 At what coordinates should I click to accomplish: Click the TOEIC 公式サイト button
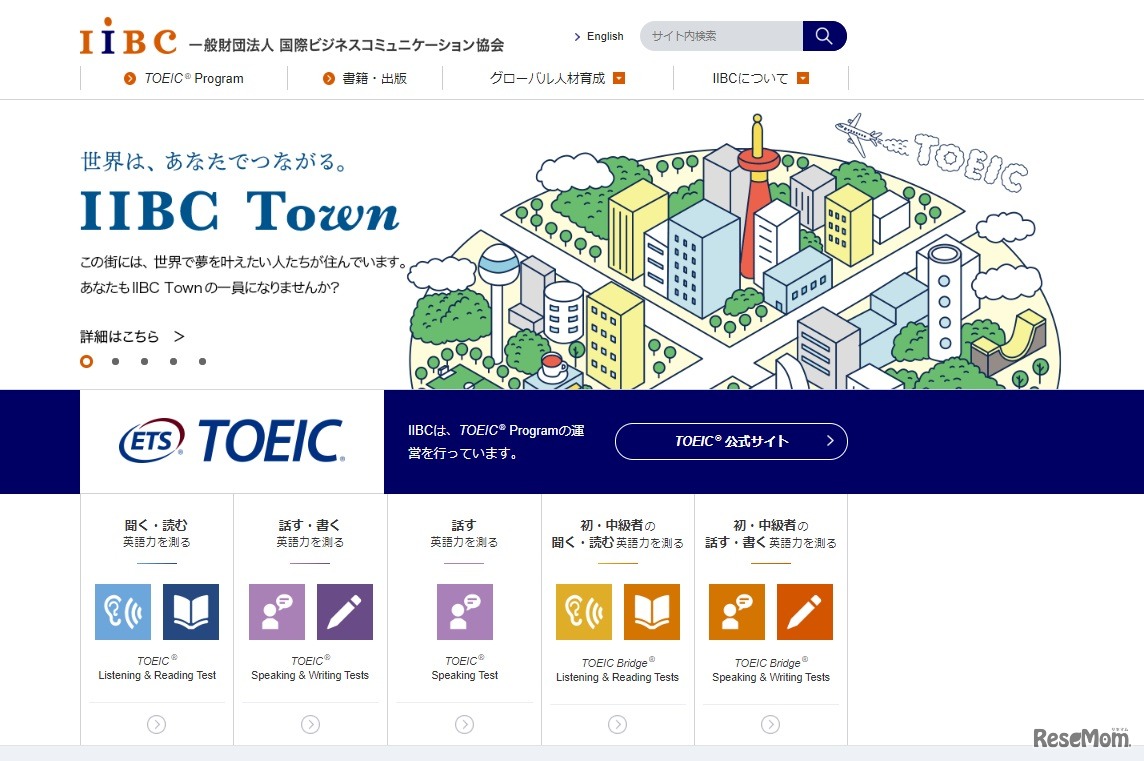point(731,441)
